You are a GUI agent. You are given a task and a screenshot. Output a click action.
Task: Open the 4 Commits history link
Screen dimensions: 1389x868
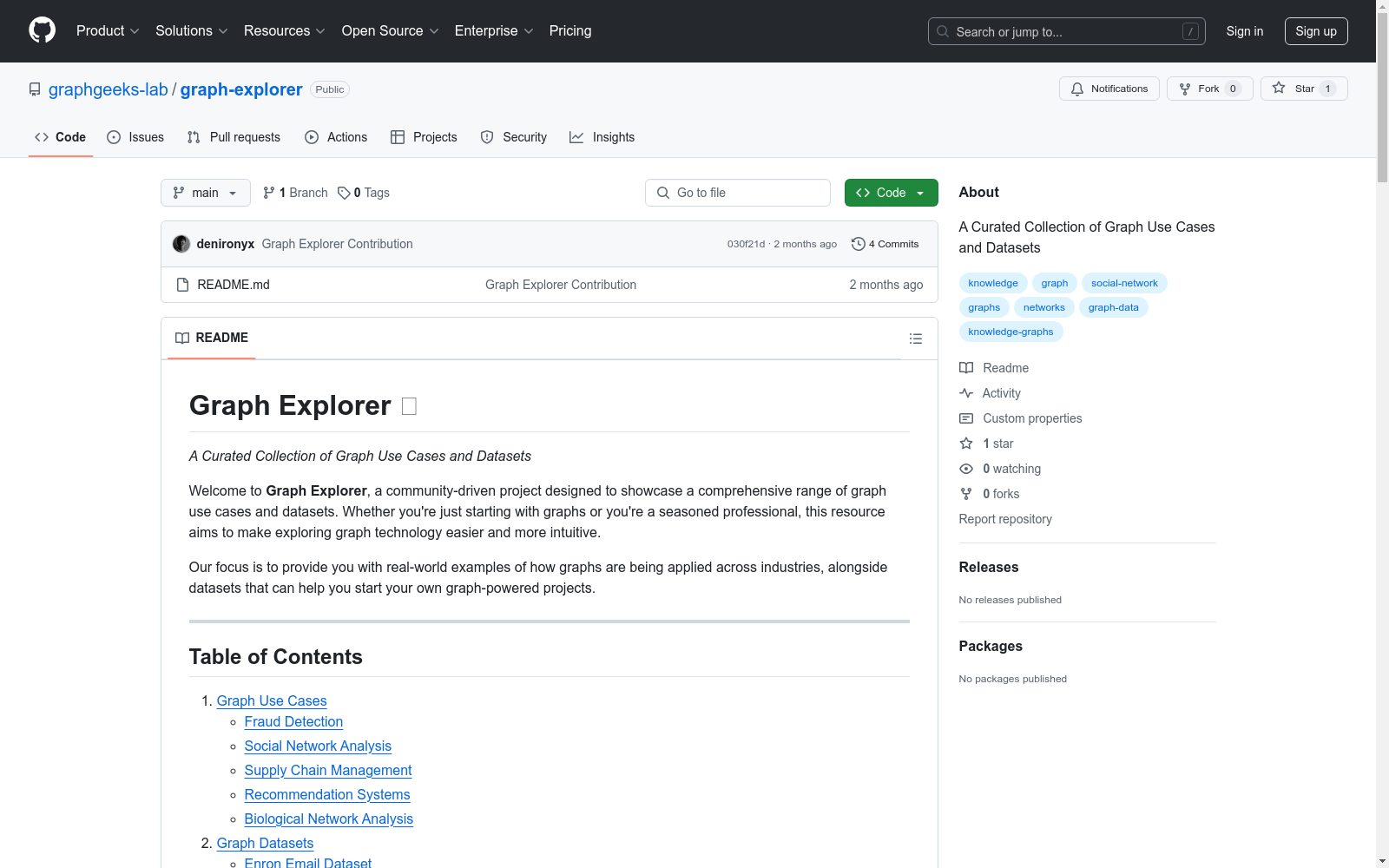coord(885,244)
